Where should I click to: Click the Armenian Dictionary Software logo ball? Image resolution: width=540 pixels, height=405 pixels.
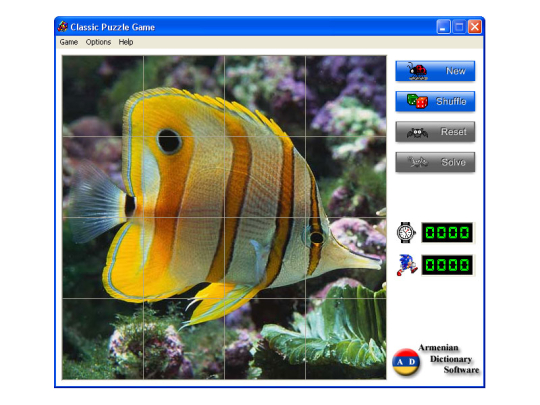click(x=406, y=362)
